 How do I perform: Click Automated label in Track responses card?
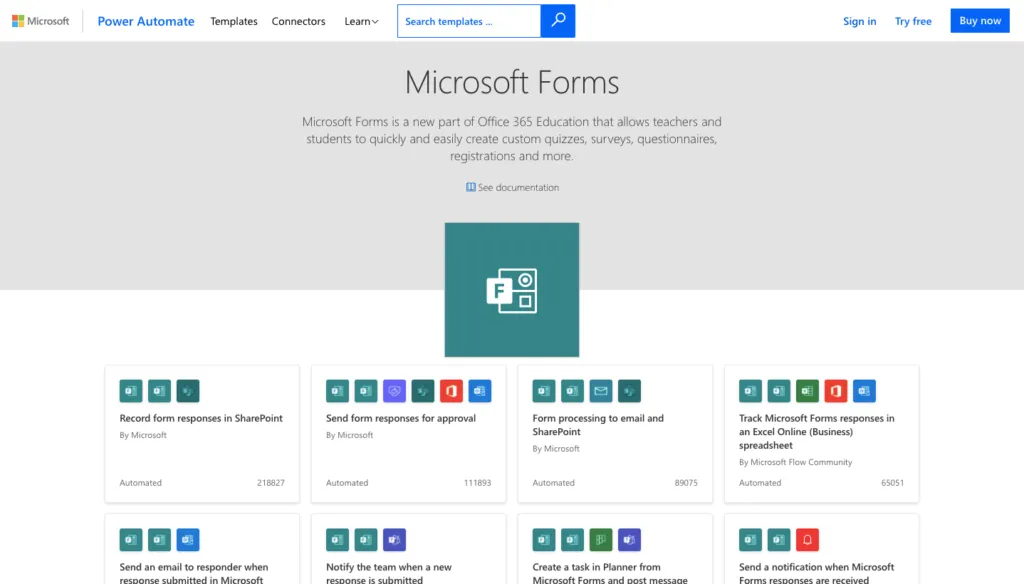pyautogui.click(x=760, y=483)
